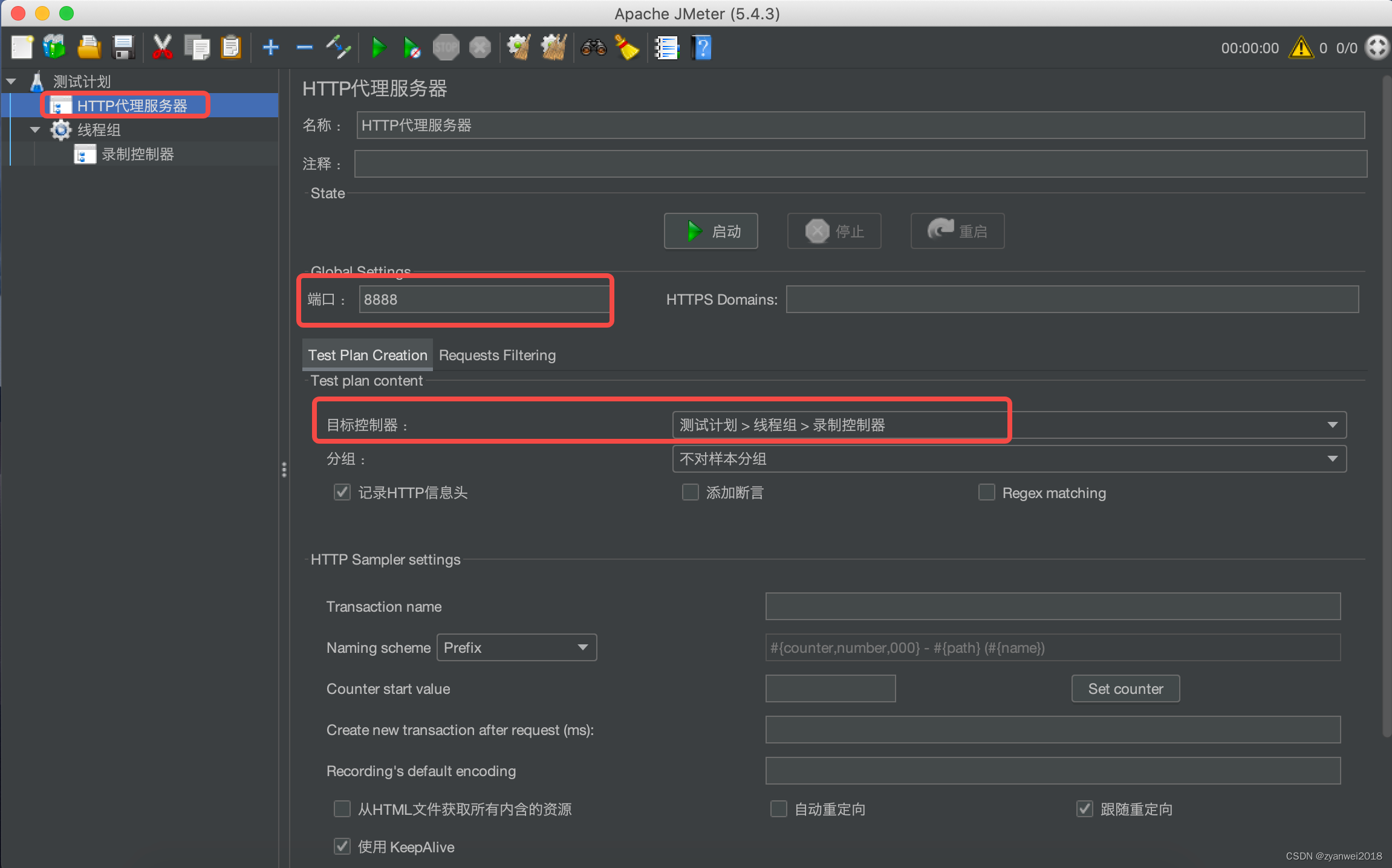This screenshot has height=868, width=1392.
Task: Open Help via question mark icon
Action: pyautogui.click(x=701, y=47)
